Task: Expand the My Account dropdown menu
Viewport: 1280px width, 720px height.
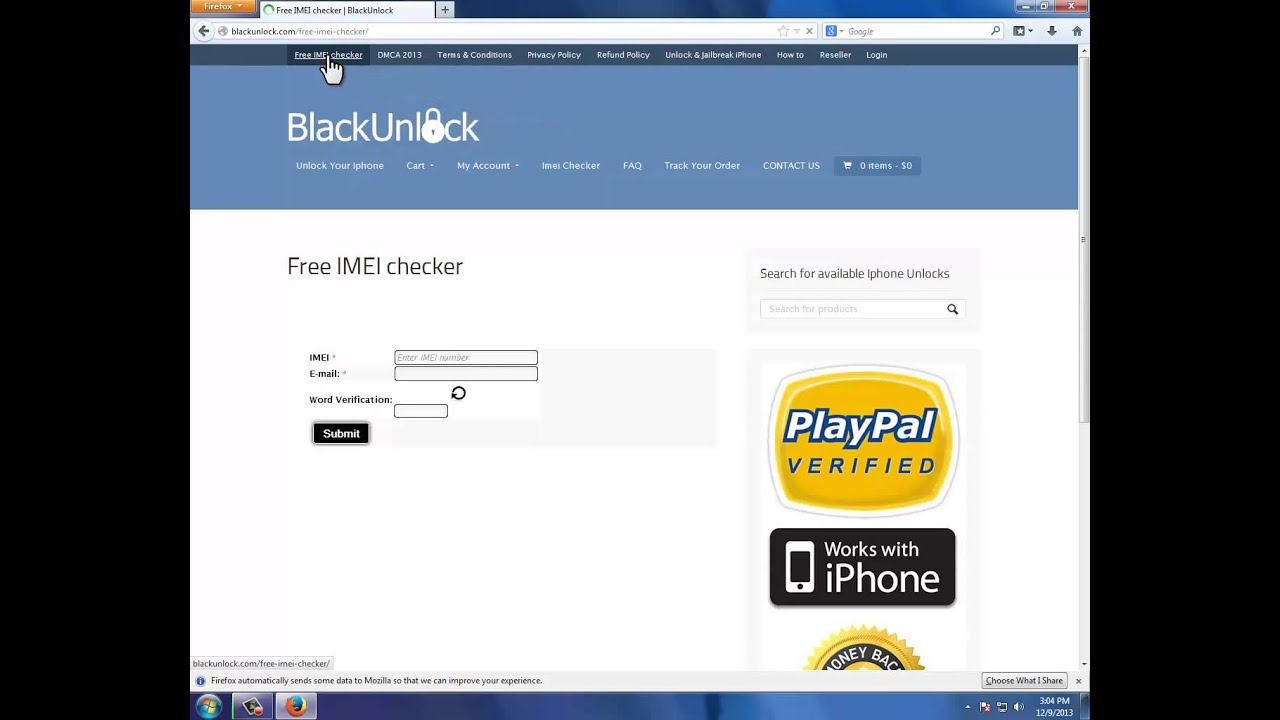Action: [488, 166]
